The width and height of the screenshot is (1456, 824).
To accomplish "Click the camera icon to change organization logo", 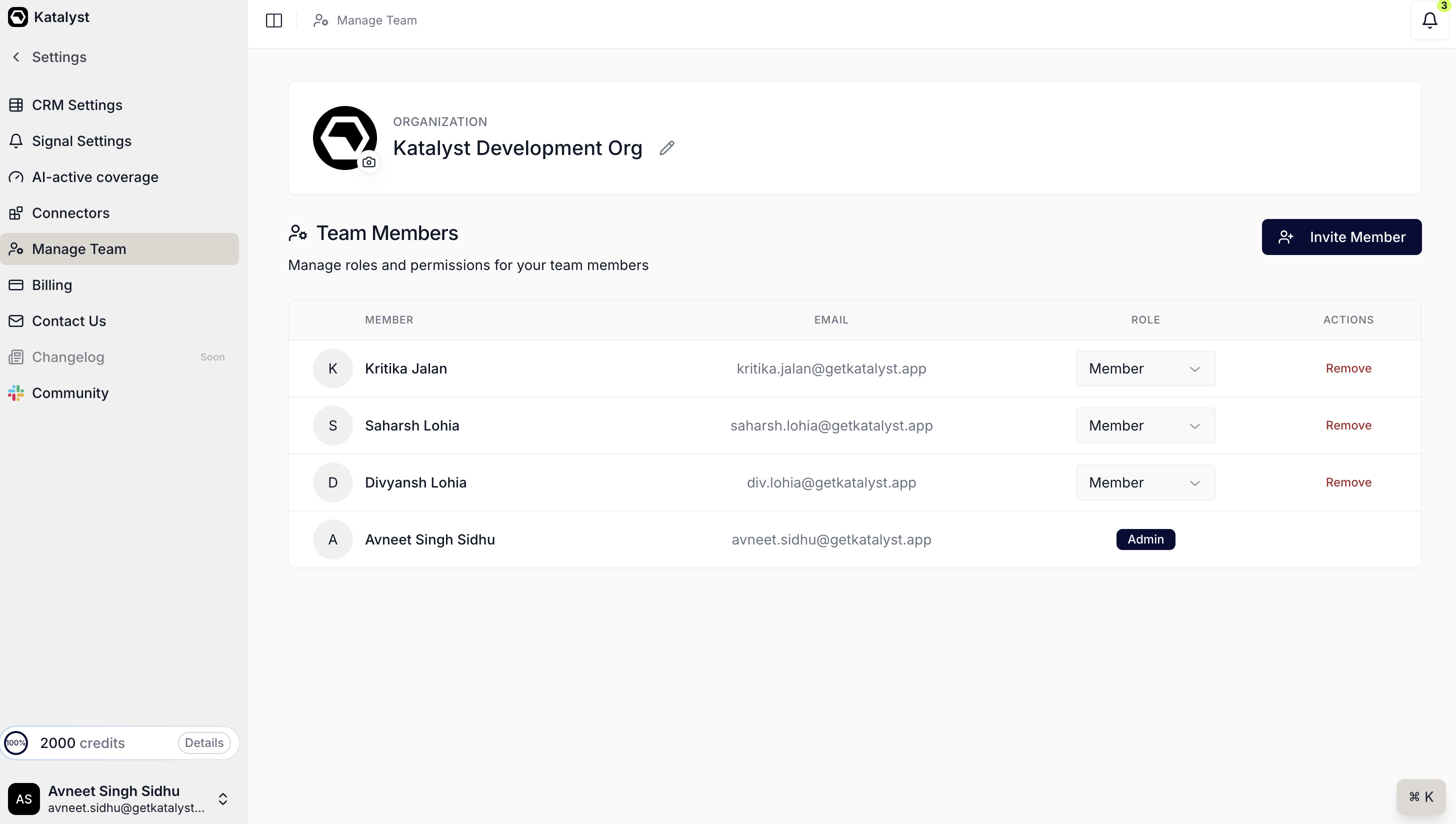I will pos(369,162).
